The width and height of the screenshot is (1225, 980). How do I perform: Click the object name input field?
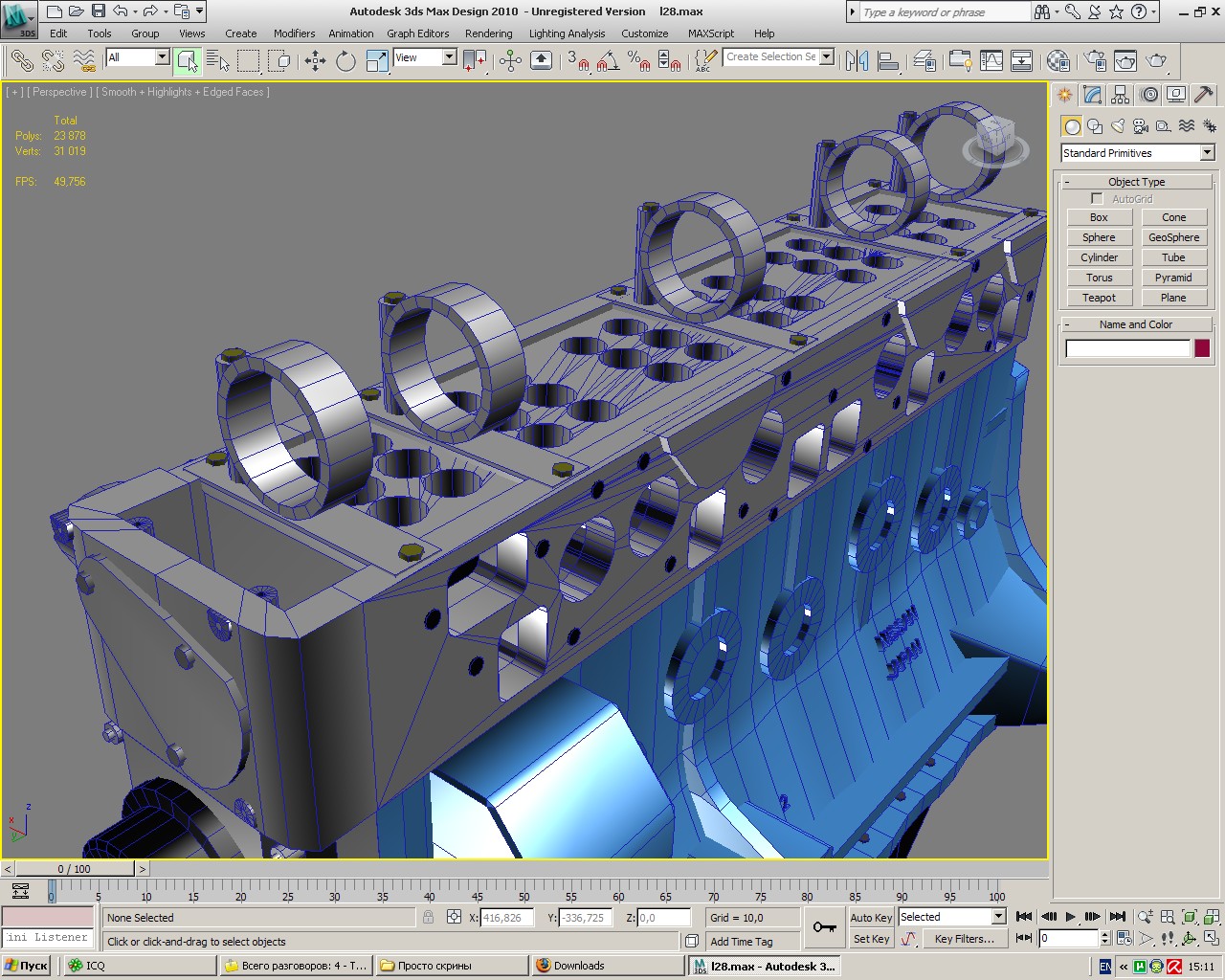coord(1127,348)
